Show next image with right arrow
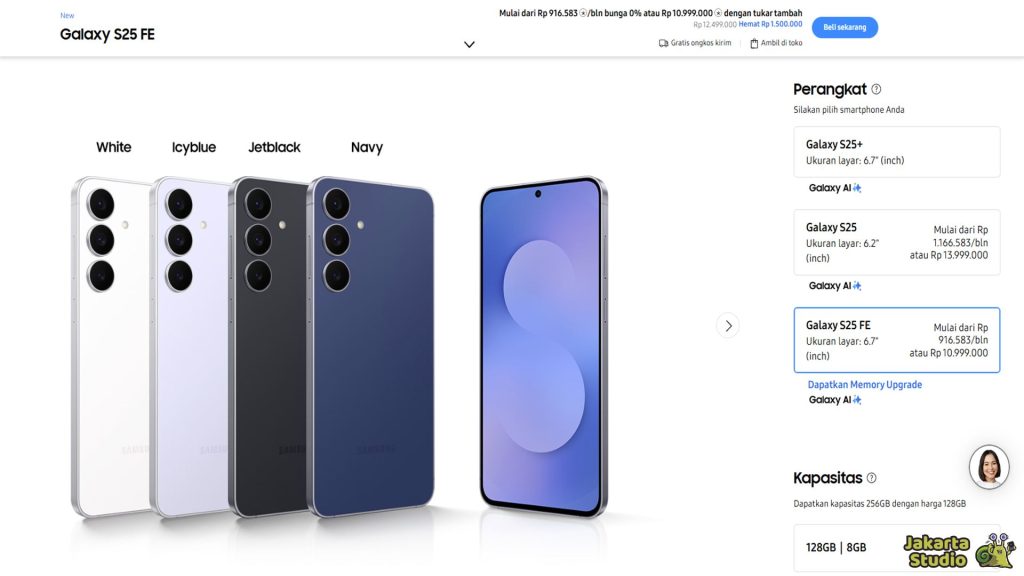 728,325
